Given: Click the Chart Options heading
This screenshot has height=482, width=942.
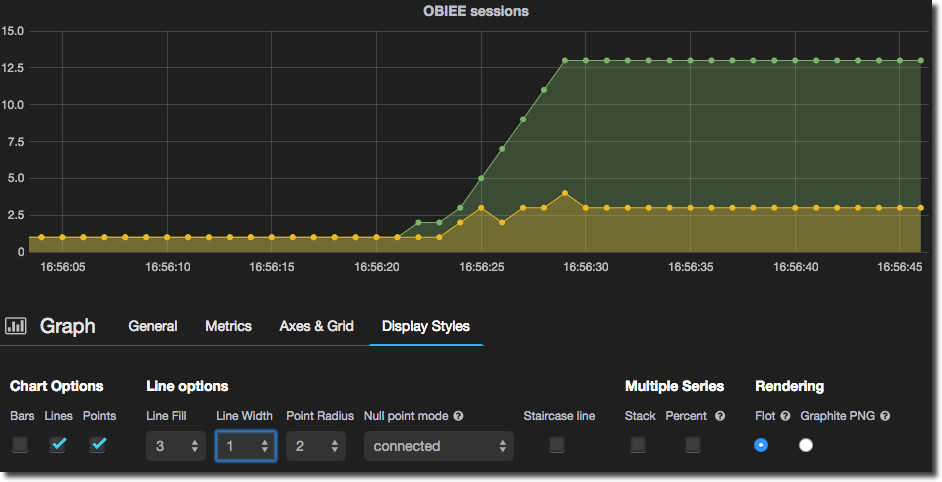Looking at the screenshot, I should (x=56, y=386).
